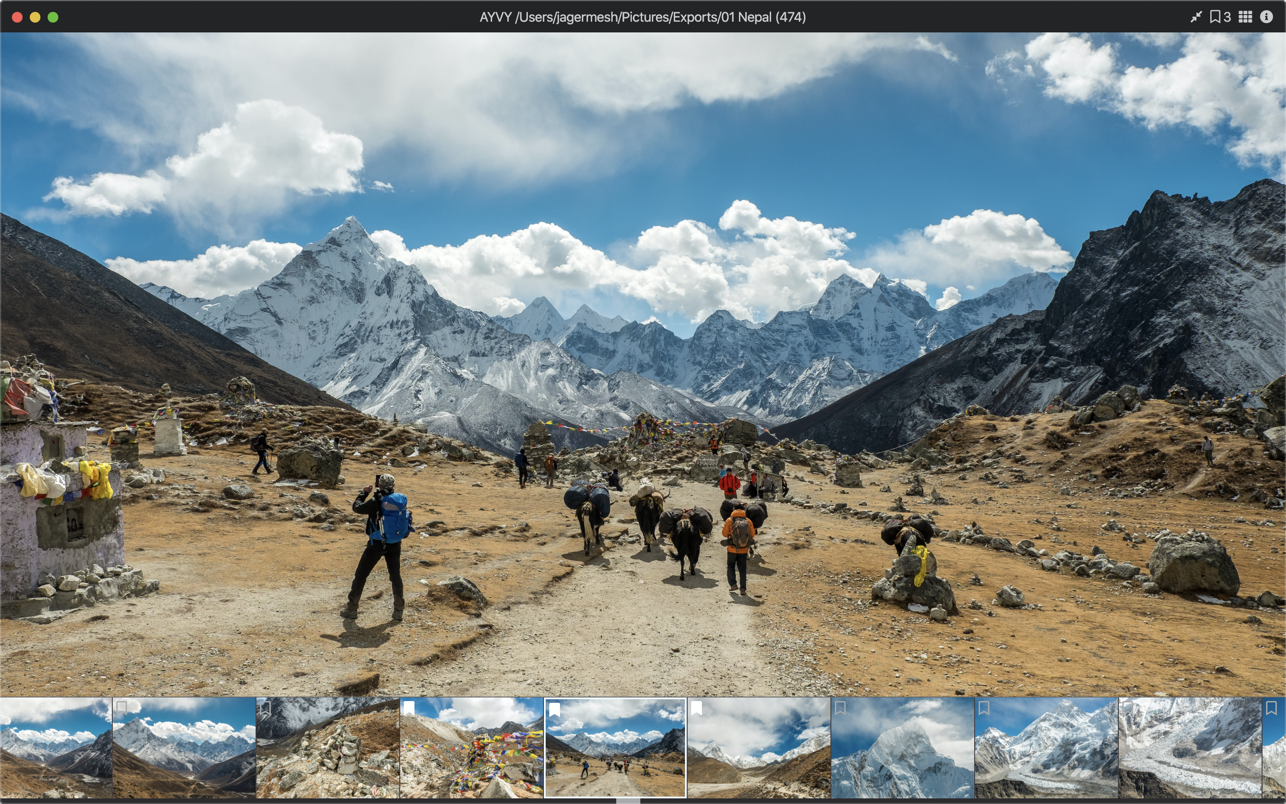Unbookmark the cloudy valley thumbnail right of selected
1286x804 pixels.
tap(697, 708)
